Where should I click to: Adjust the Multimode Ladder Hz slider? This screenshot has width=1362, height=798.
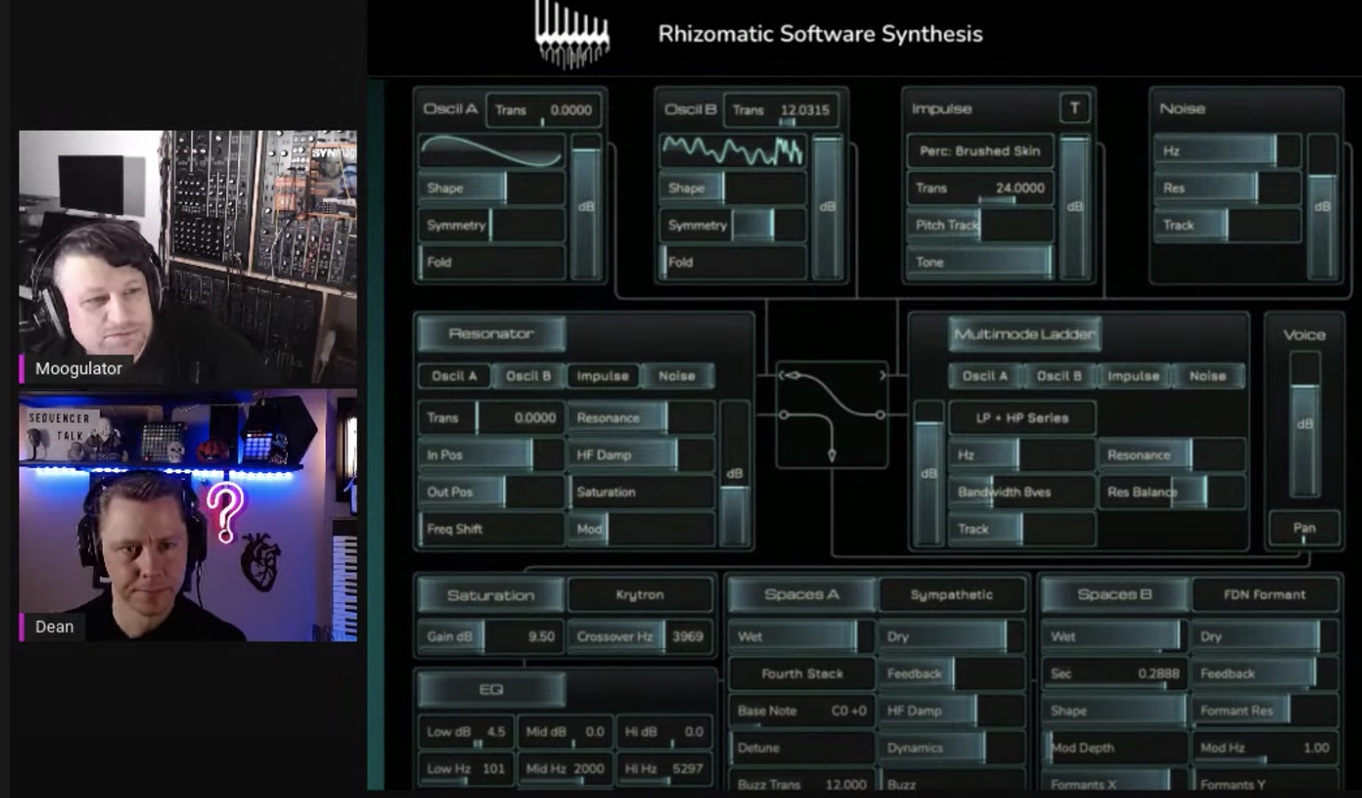tap(1022, 455)
